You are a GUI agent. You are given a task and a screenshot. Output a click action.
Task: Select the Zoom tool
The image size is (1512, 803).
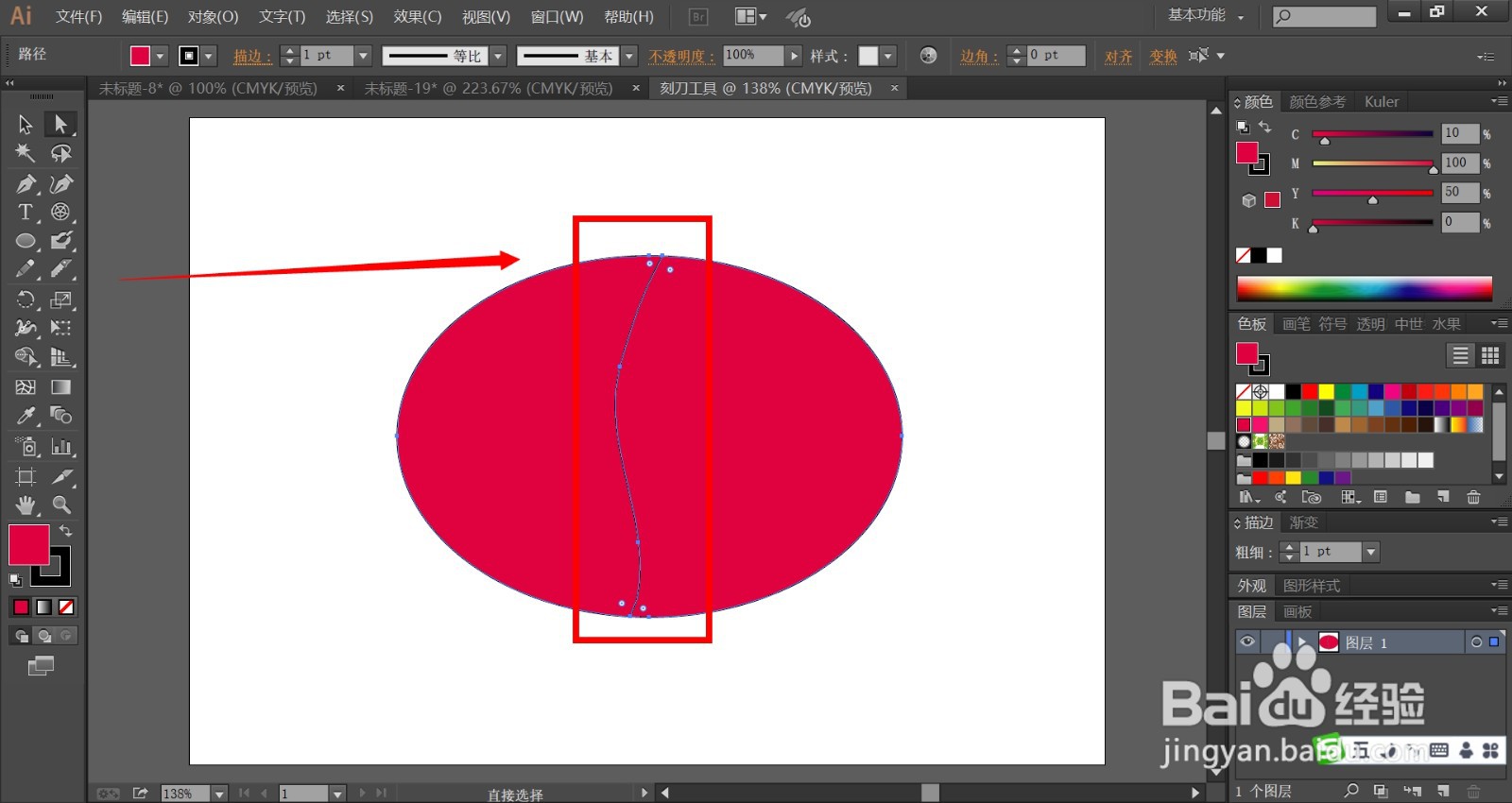[x=61, y=504]
